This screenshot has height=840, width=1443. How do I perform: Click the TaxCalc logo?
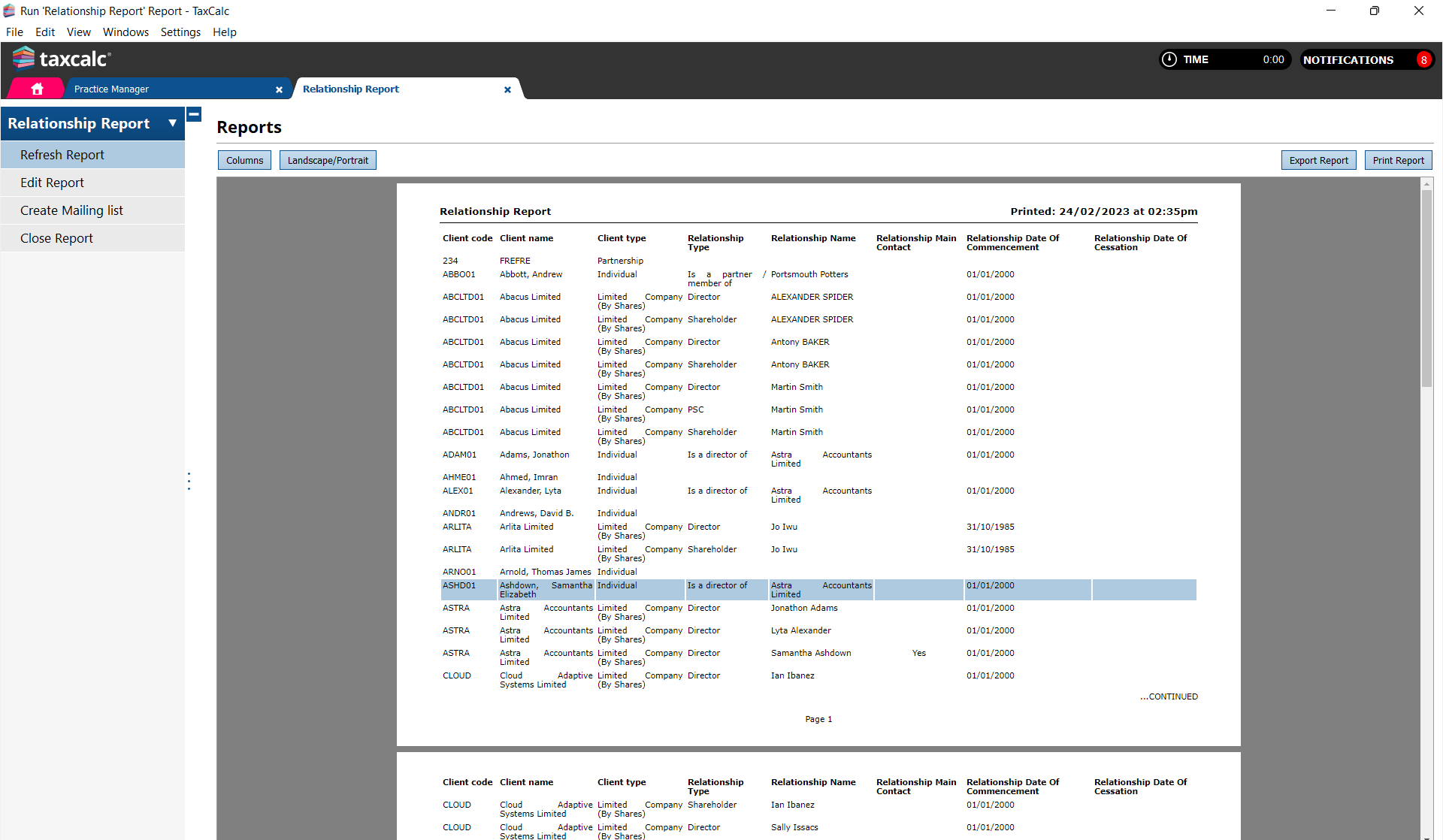[x=62, y=59]
